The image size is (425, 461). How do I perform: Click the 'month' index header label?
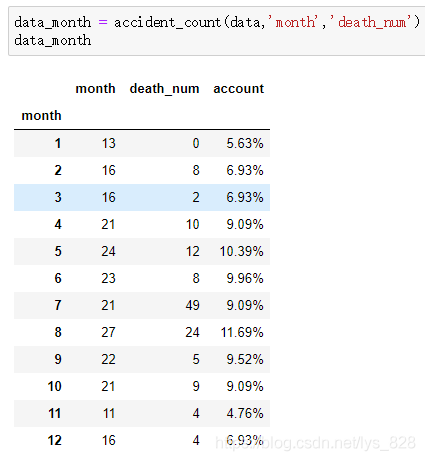pos(41,116)
